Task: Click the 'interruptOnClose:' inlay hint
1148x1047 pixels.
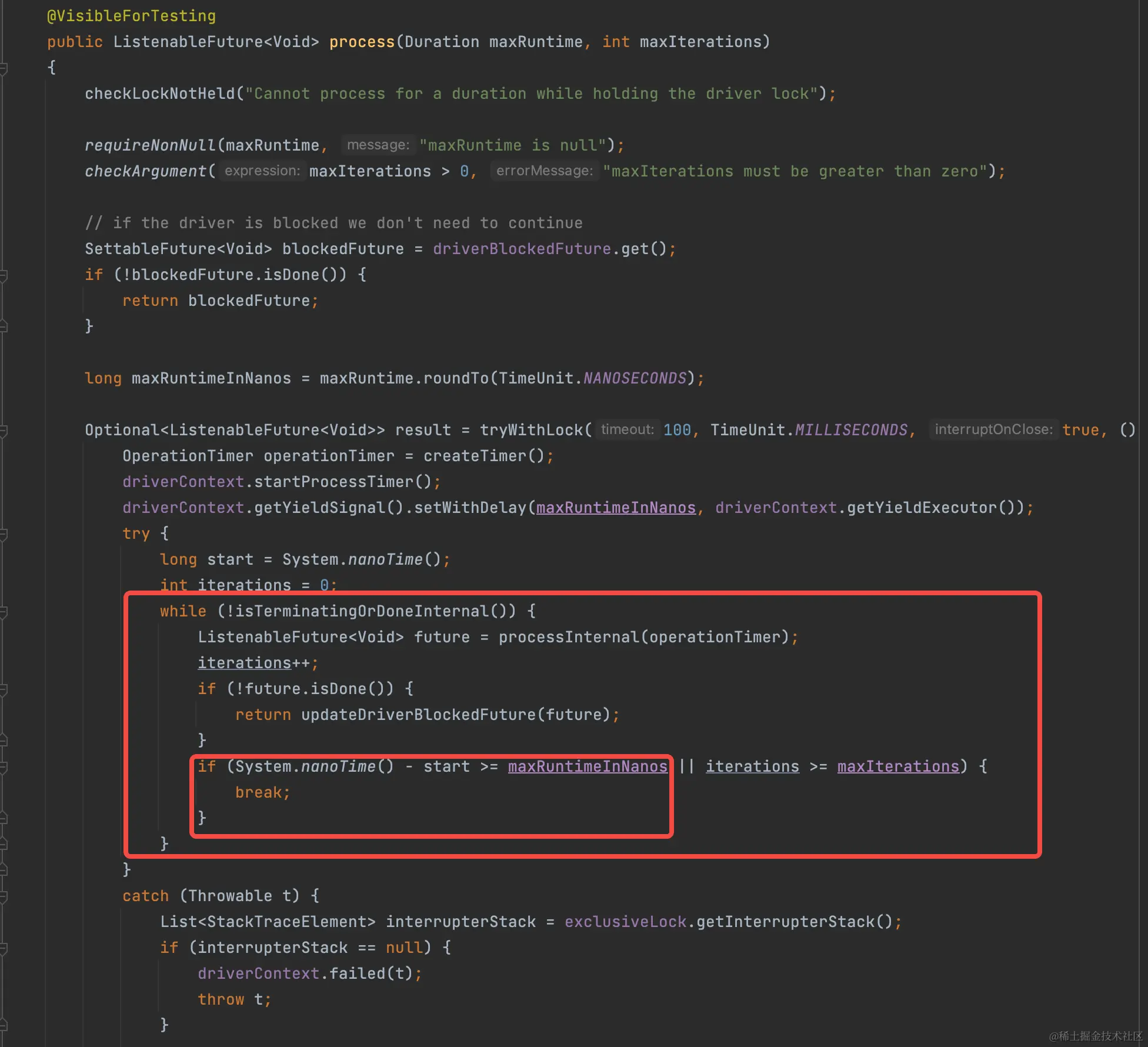Action: (x=993, y=430)
